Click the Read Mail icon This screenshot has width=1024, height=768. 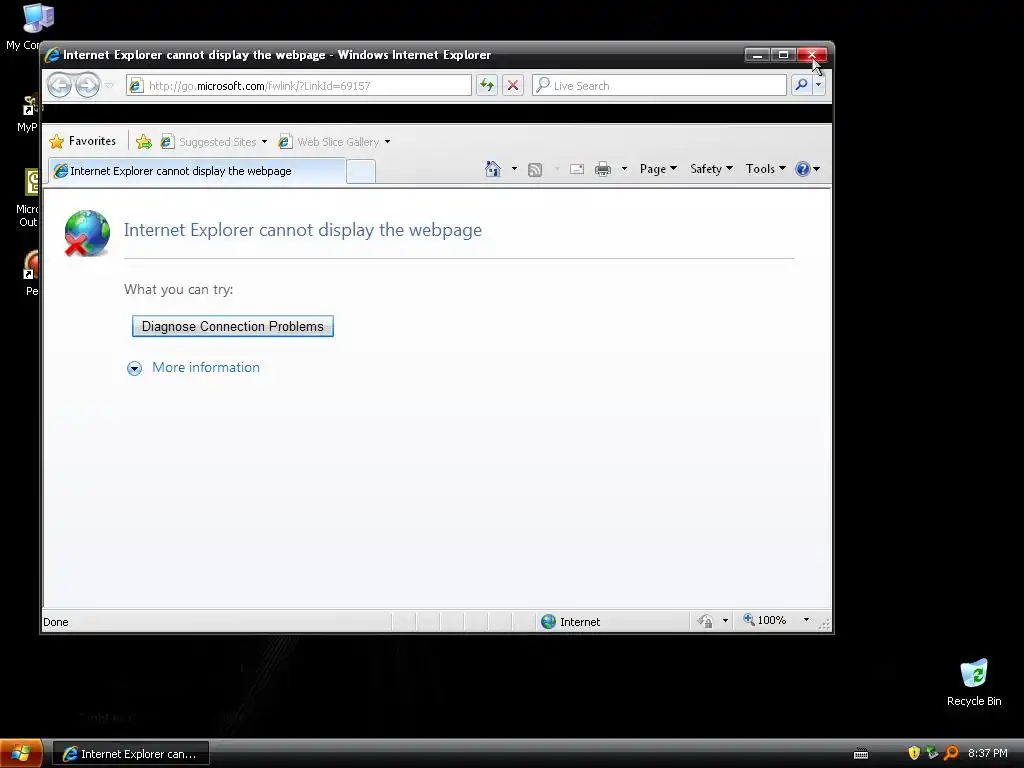point(577,169)
